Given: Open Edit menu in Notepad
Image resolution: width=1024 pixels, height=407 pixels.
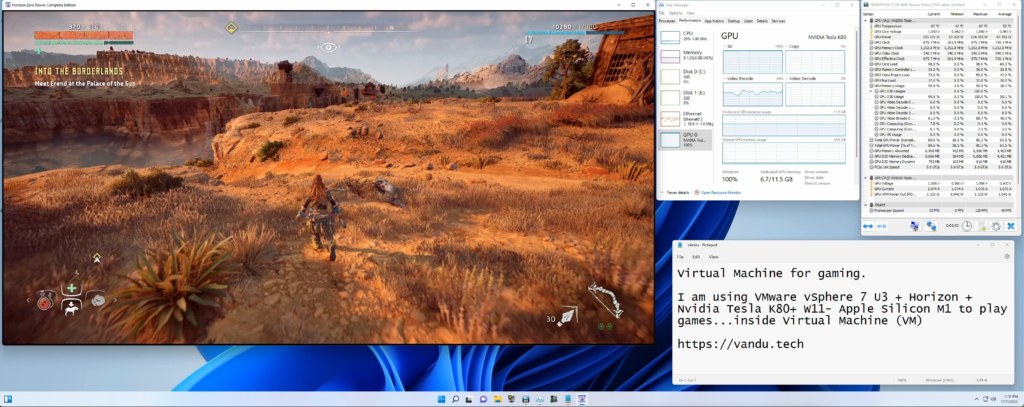Looking at the screenshot, I should point(696,257).
